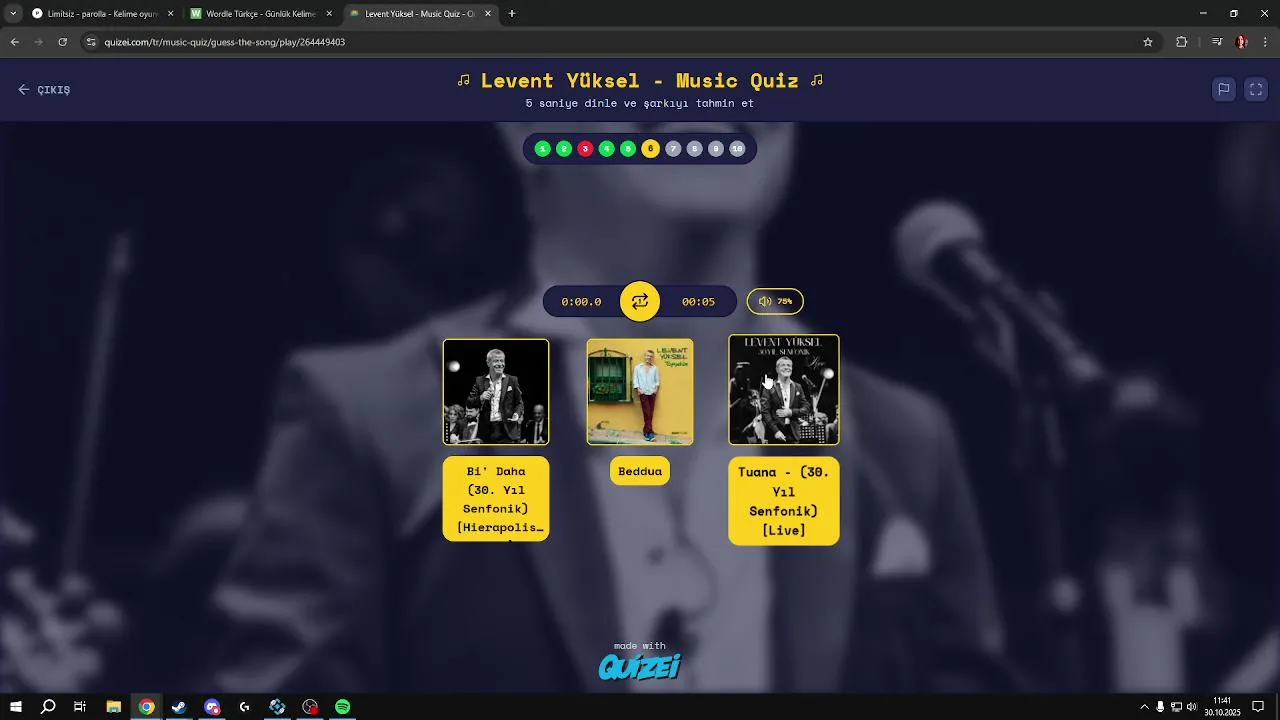Open the taskbar clock and date
The width and height of the screenshot is (1280, 720).
(1222, 707)
